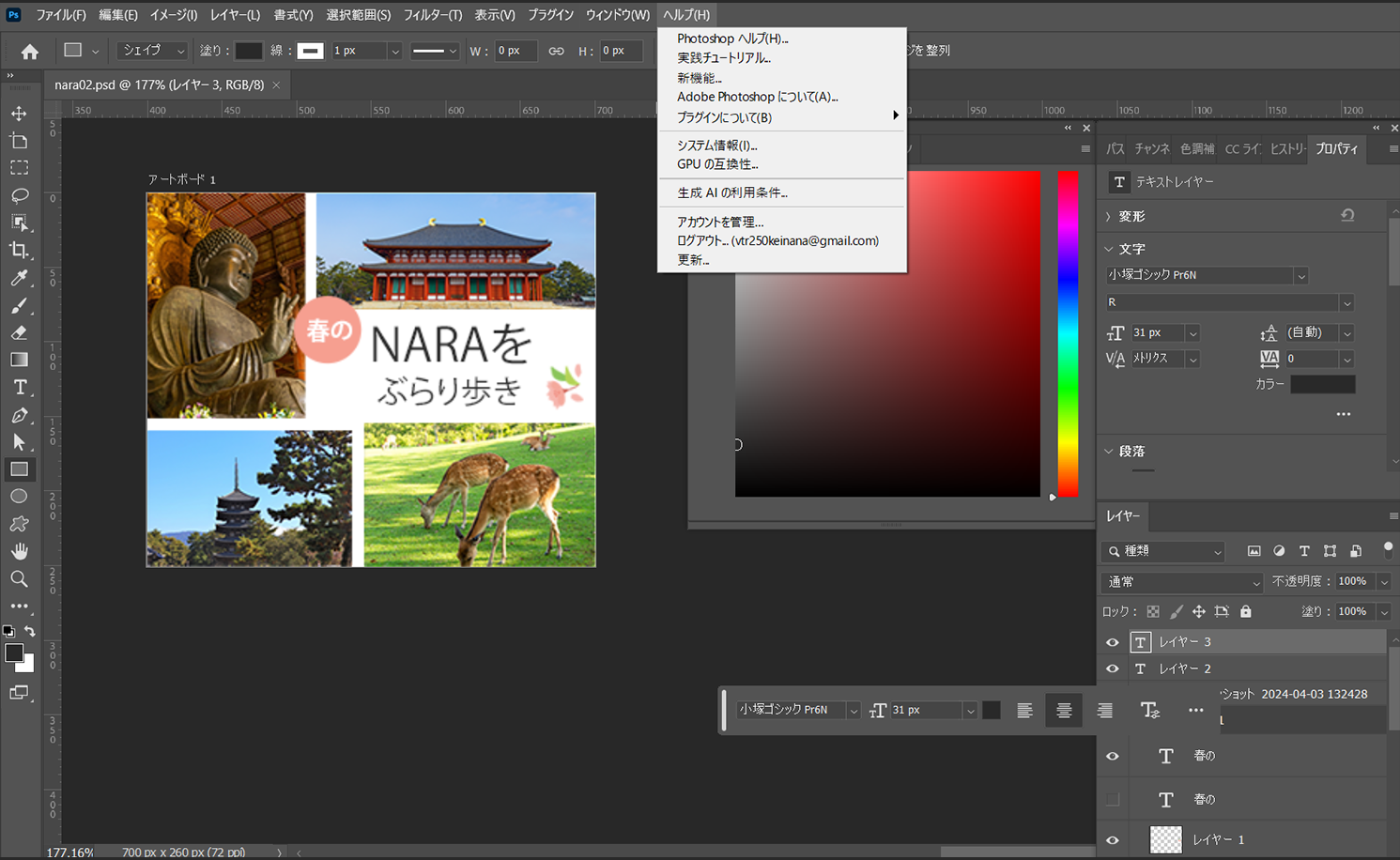Toggle lock transparent pixels

pyautogui.click(x=1153, y=611)
